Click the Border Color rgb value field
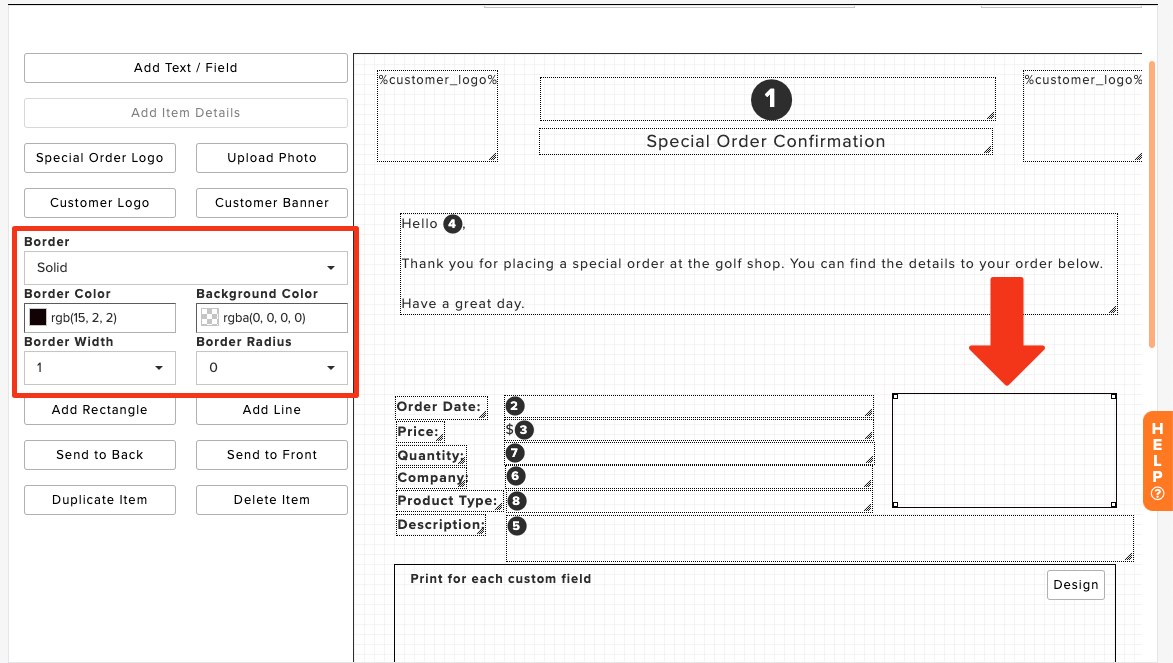The height and width of the screenshot is (663, 1173). (x=100, y=318)
